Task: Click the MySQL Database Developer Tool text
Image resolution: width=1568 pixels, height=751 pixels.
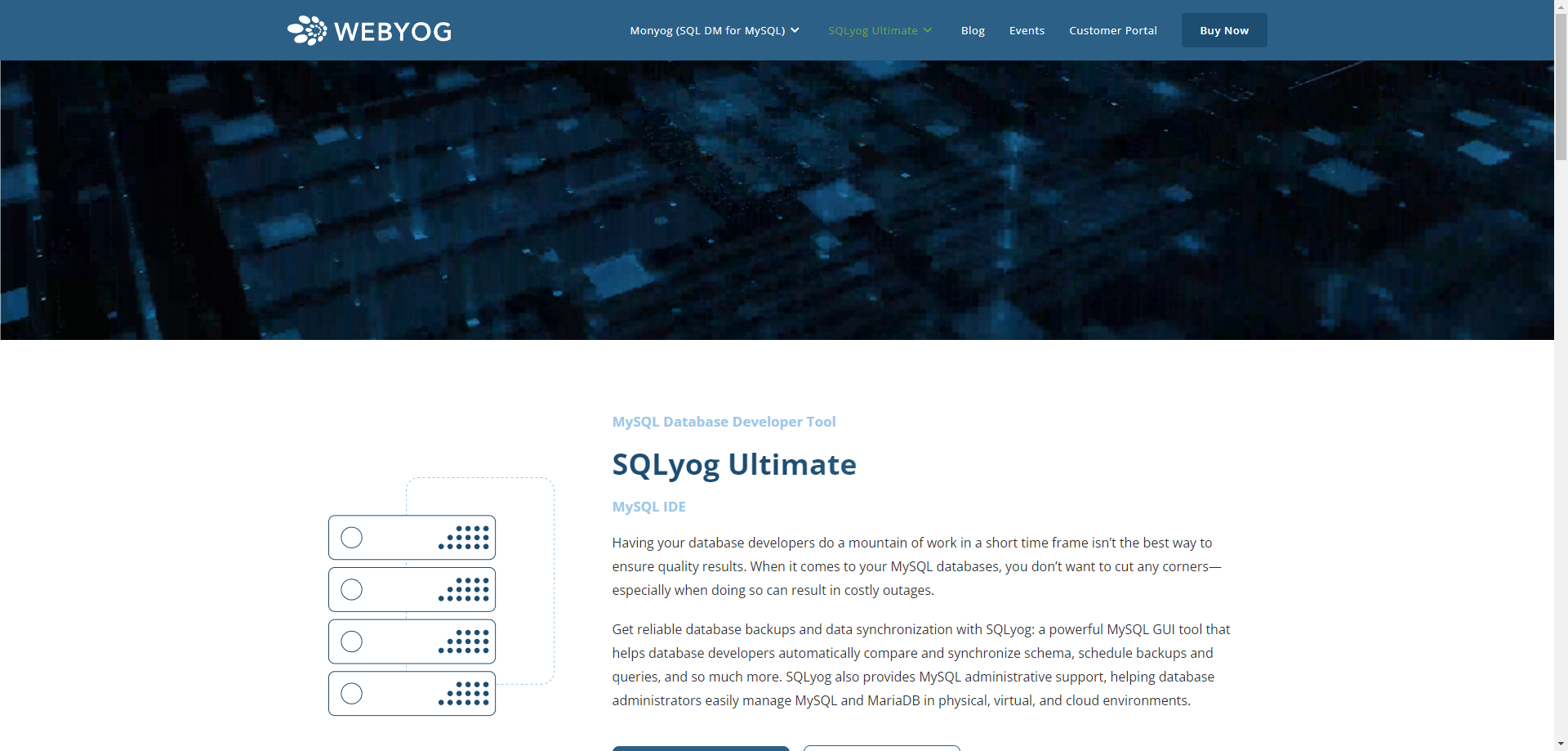Action: (x=724, y=422)
